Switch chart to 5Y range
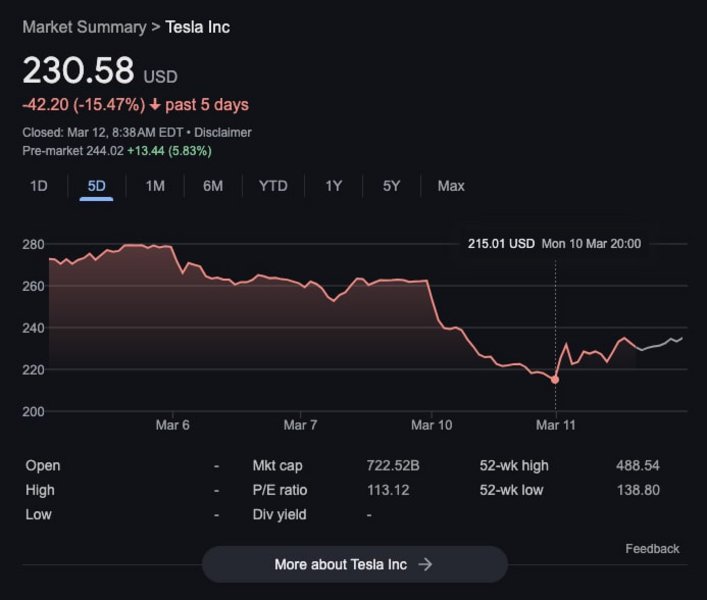Image resolution: width=707 pixels, height=600 pixels. tap(392, 186)
